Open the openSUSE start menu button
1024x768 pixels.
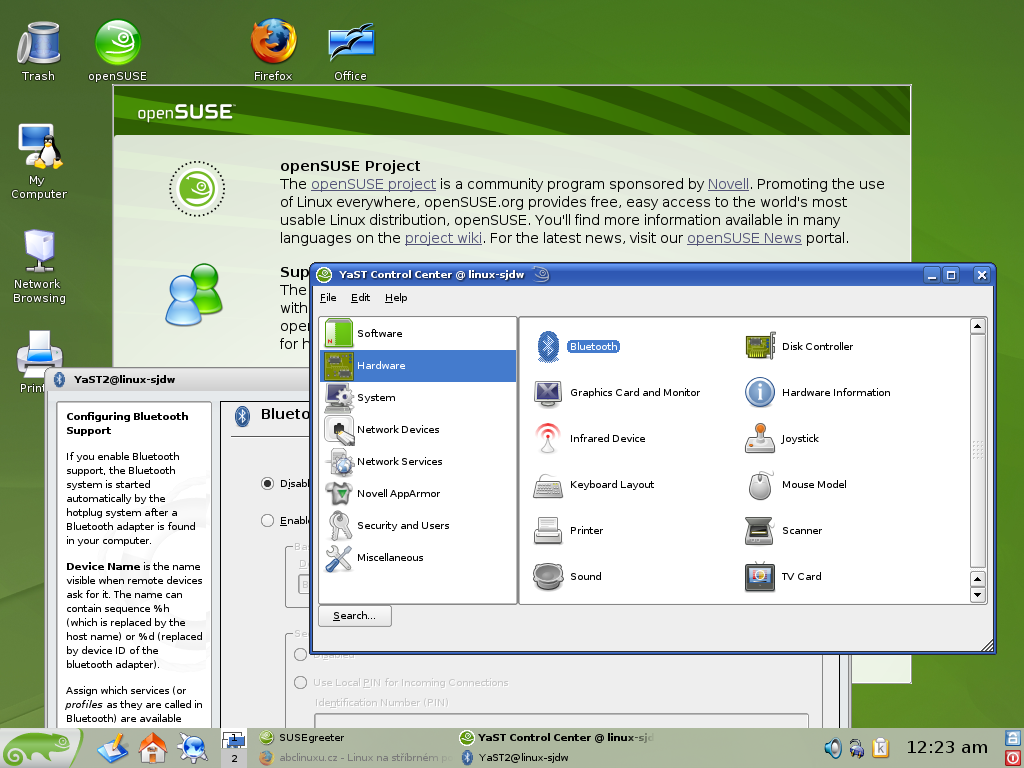[x=40, y=748]
